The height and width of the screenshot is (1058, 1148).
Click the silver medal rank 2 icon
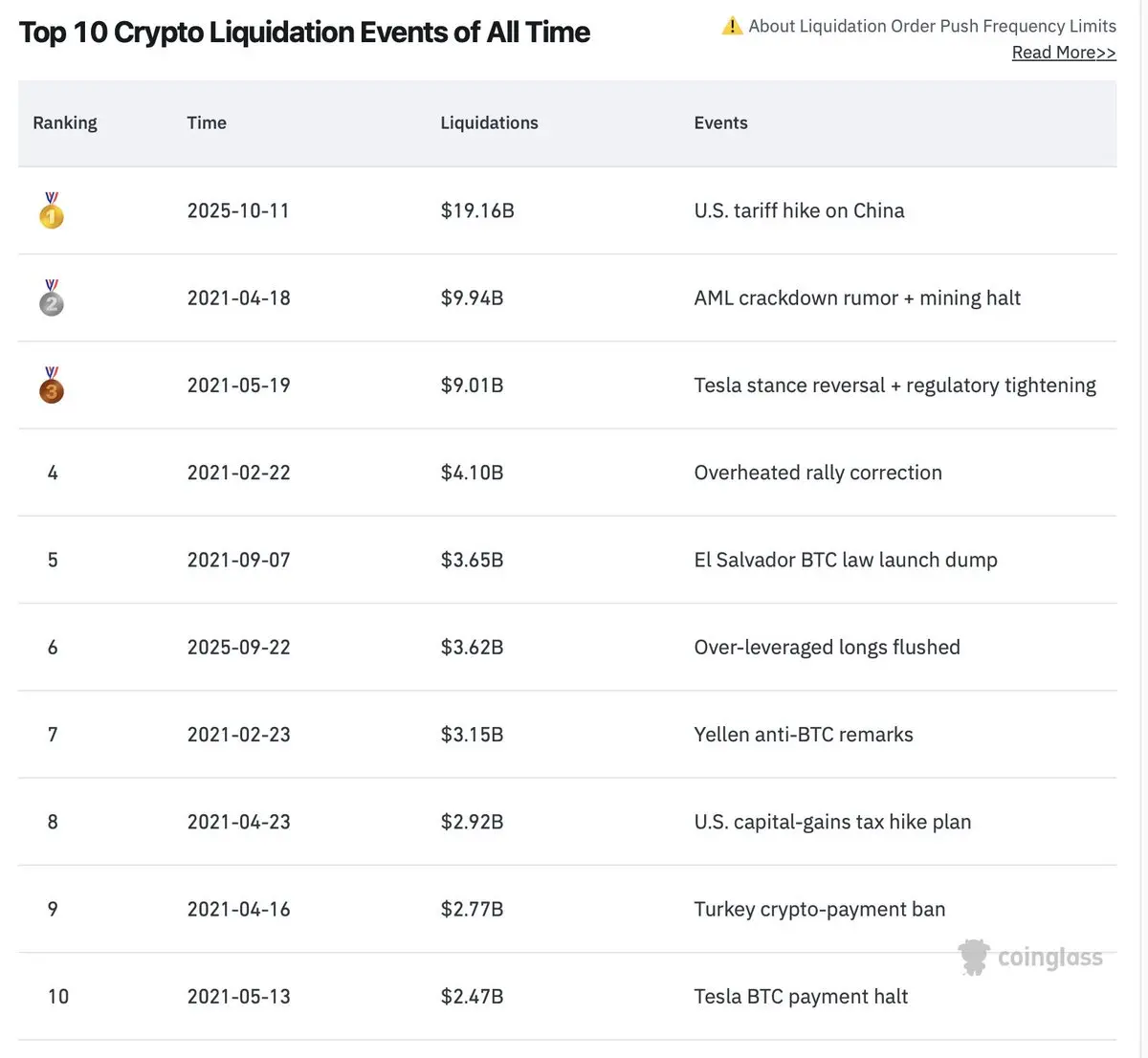click(52, 298)
